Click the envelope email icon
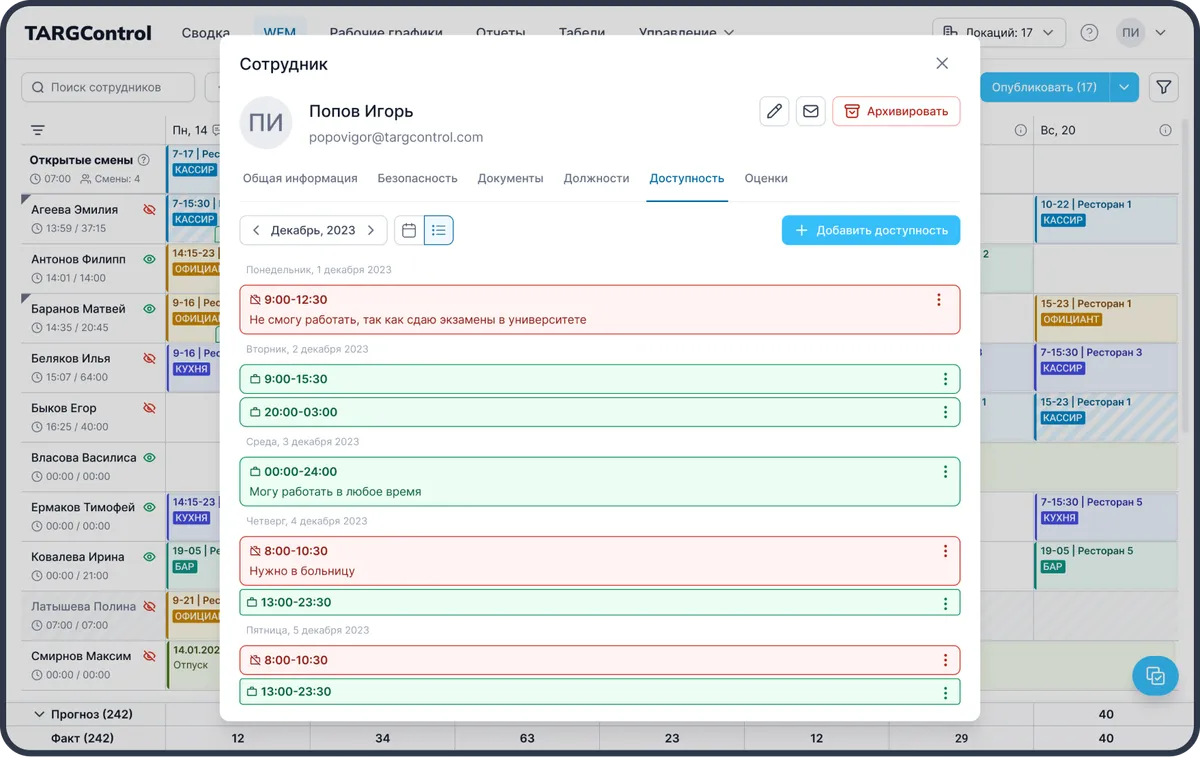 coord(811,111)
